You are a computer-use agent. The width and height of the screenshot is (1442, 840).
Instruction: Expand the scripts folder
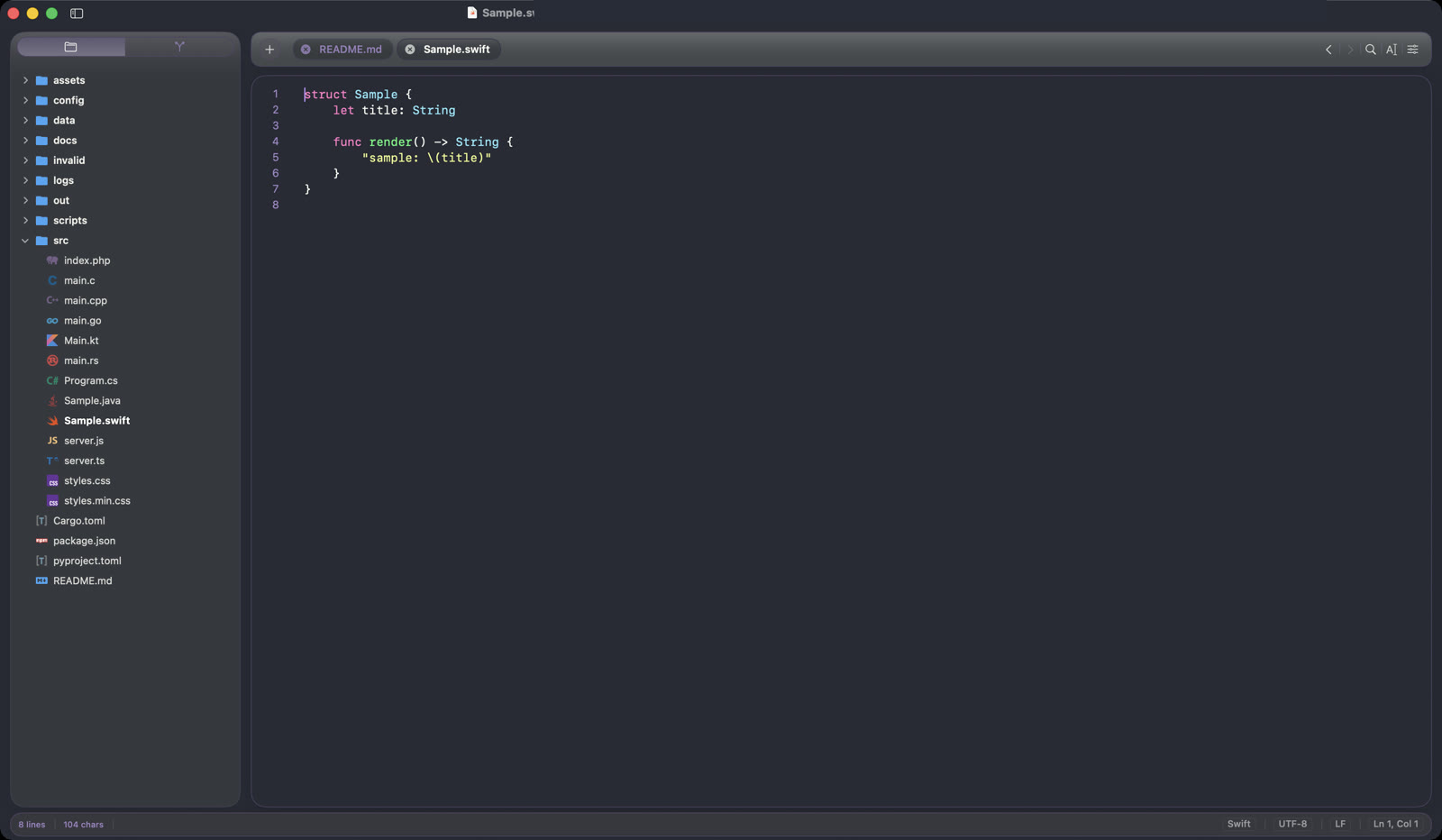[x=25, y=220]
